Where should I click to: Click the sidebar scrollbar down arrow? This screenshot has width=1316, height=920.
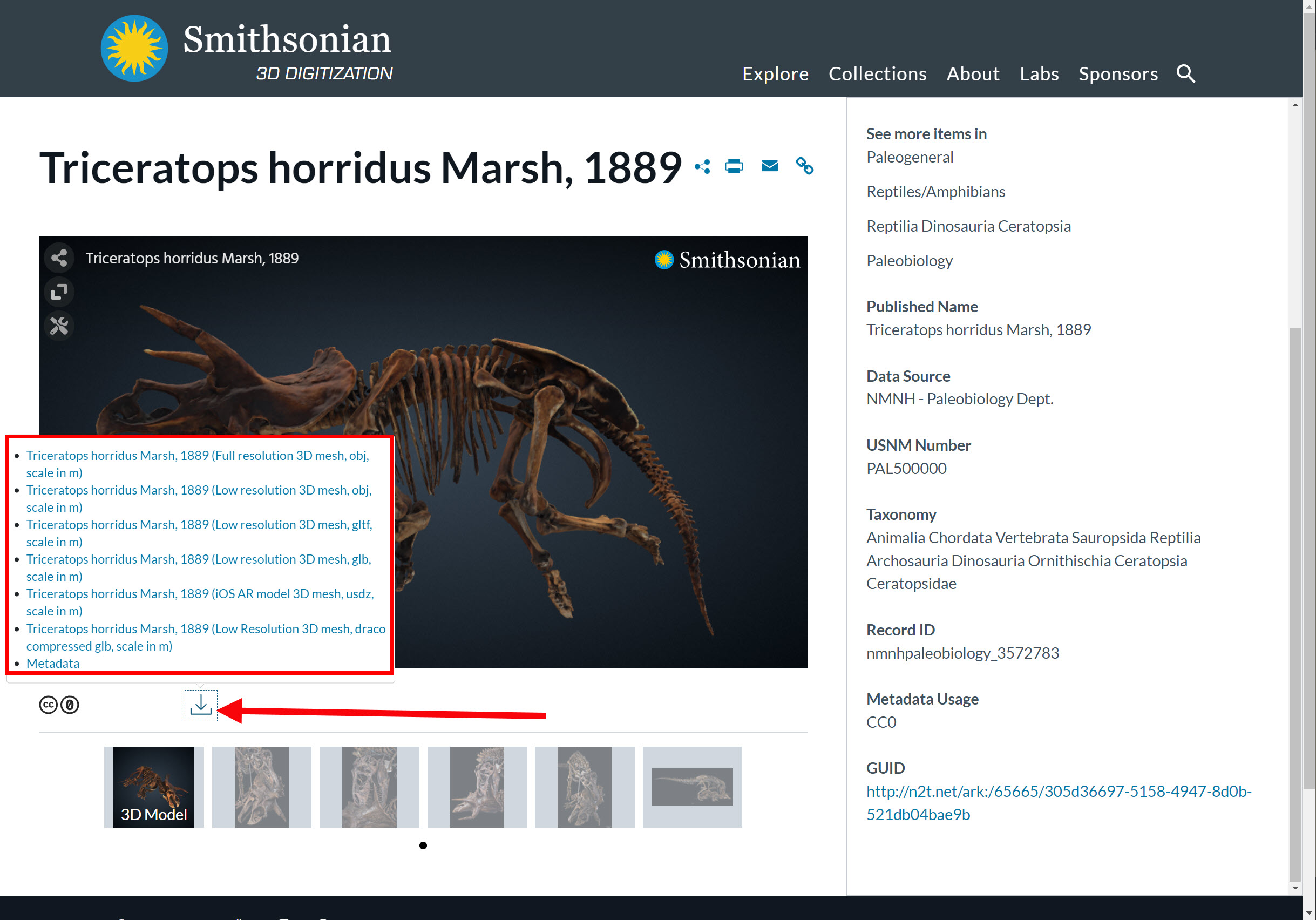tap(1295, 888)
